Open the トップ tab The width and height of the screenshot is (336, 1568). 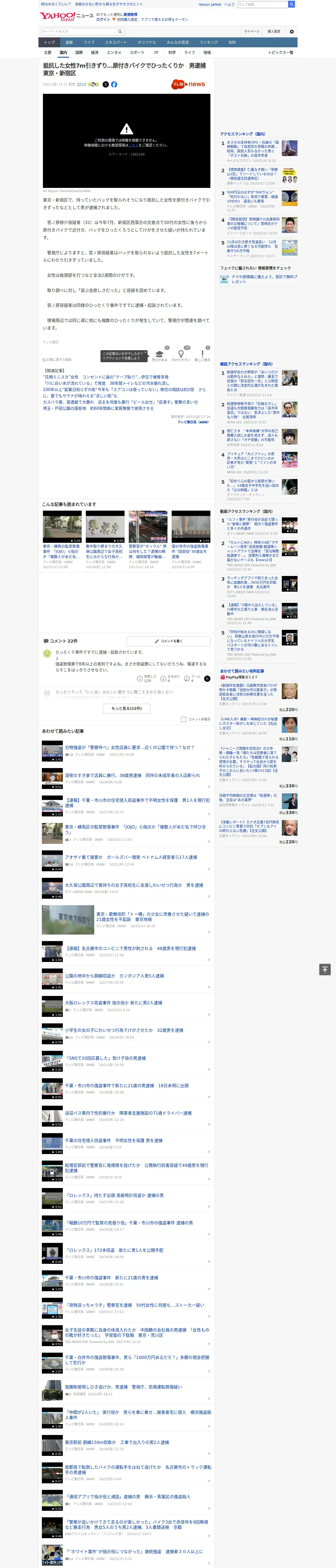(x=49, y=43)
